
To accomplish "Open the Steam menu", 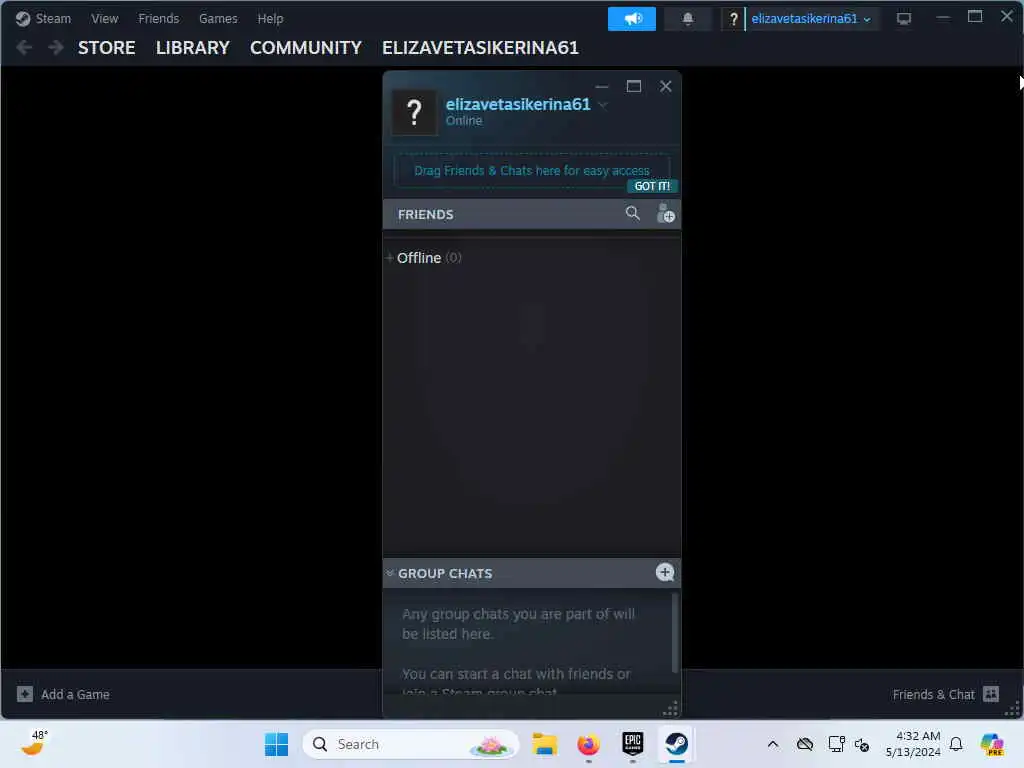I will pos(53,18).
